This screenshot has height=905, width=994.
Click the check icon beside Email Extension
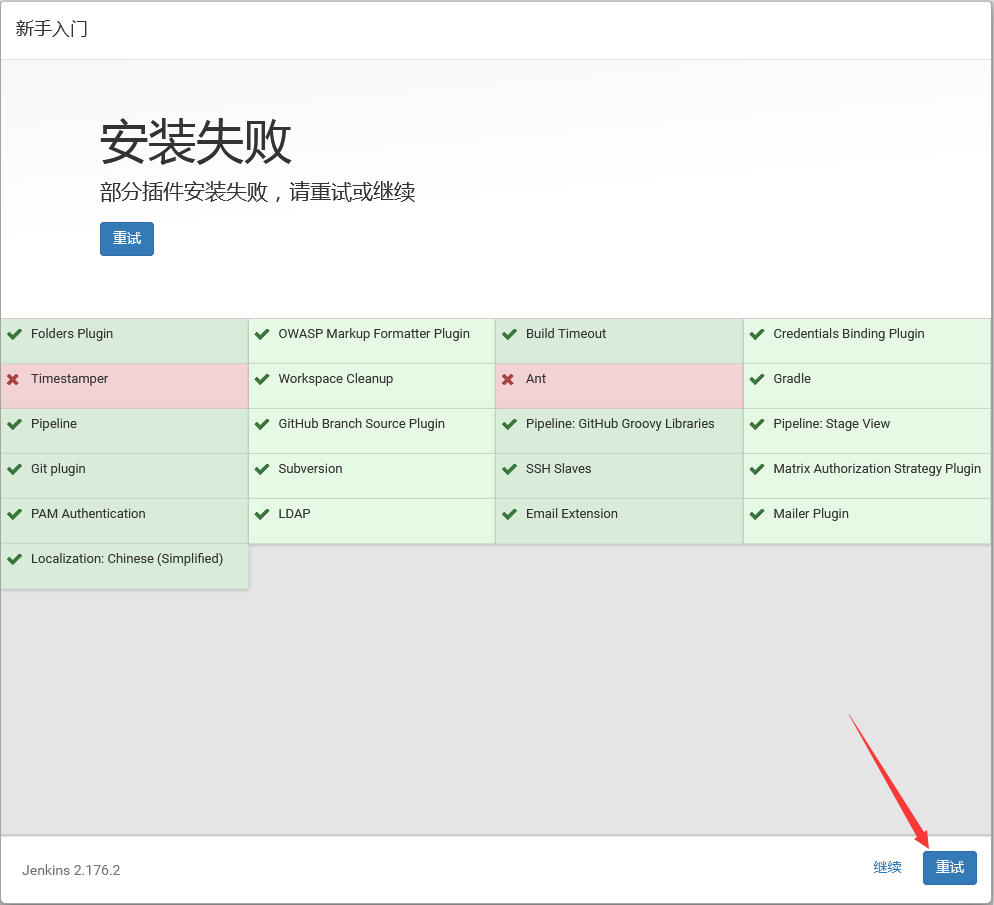(510, 514)
